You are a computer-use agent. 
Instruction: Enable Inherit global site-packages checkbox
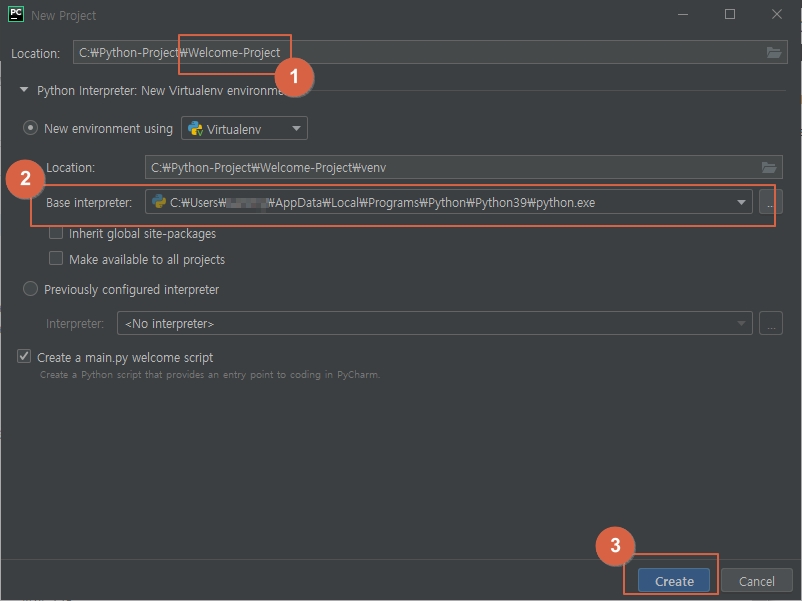tap(56, 233)
